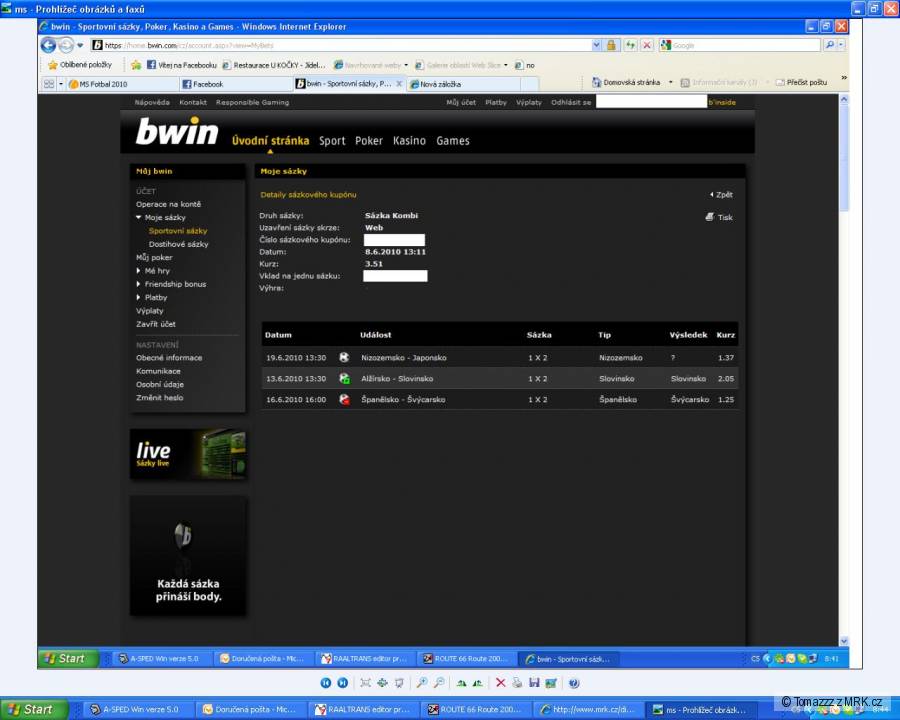Expand the Friendship bonus sidebar item
Image resolution: width=900 pixels, height=720 pixels.
click(x=139, y=284)
